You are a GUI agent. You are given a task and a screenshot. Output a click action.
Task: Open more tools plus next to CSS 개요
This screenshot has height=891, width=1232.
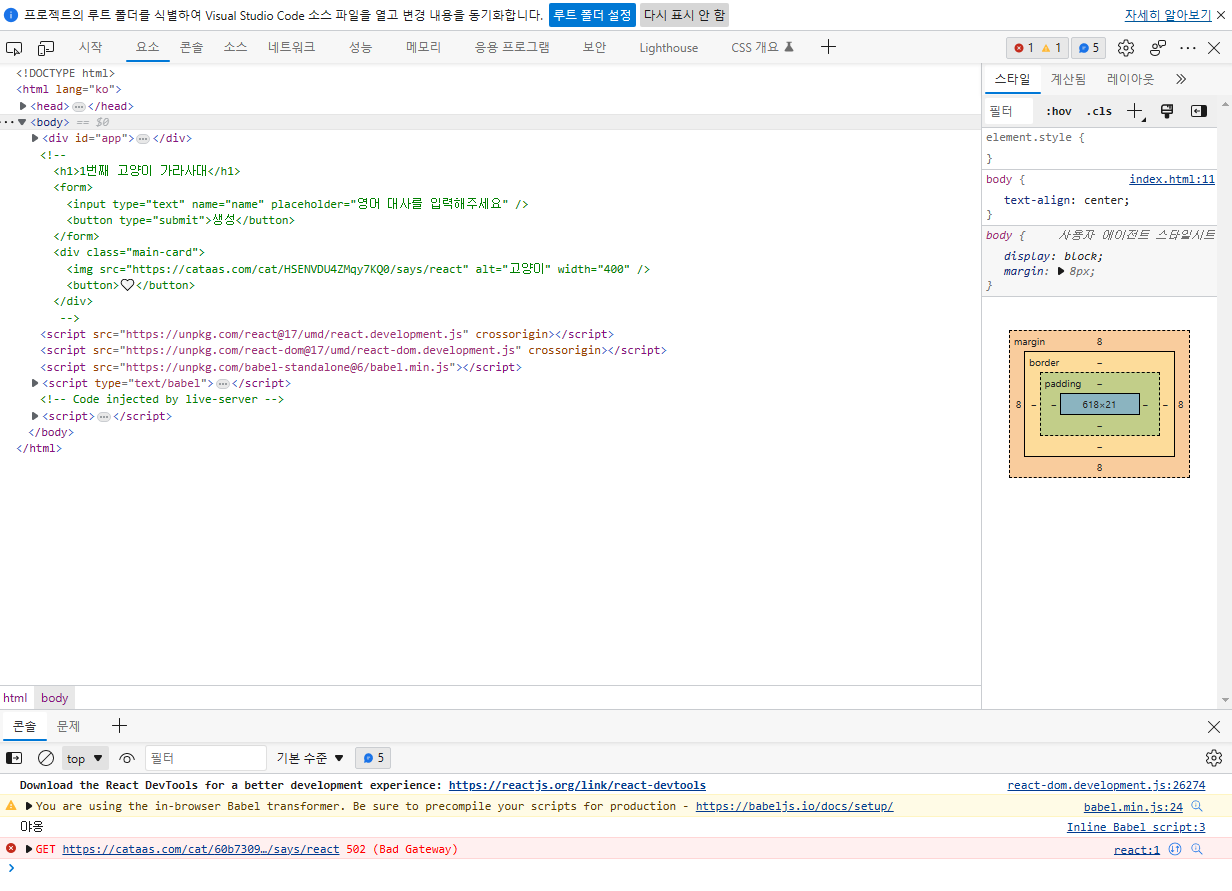(x=828, y=47)
